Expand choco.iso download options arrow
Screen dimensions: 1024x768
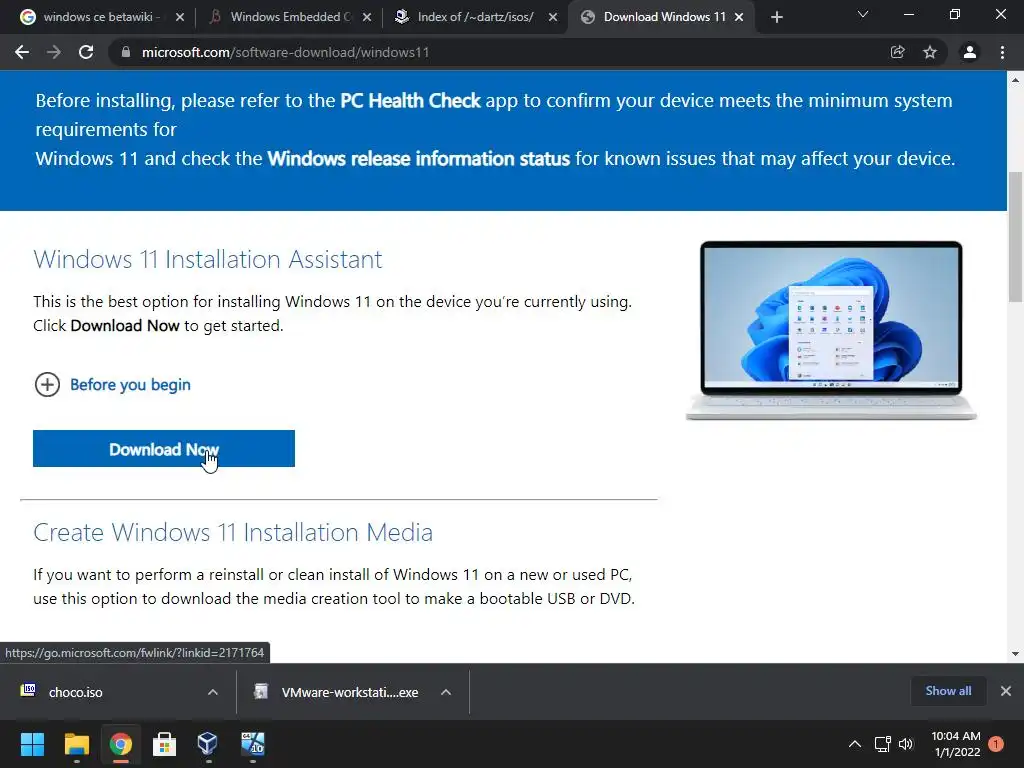coord(213,692)
